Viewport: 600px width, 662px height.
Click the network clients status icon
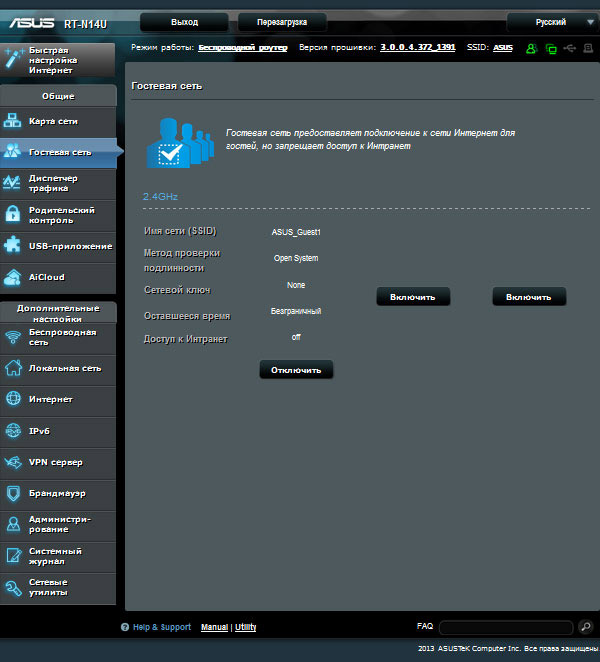(550, 48)
